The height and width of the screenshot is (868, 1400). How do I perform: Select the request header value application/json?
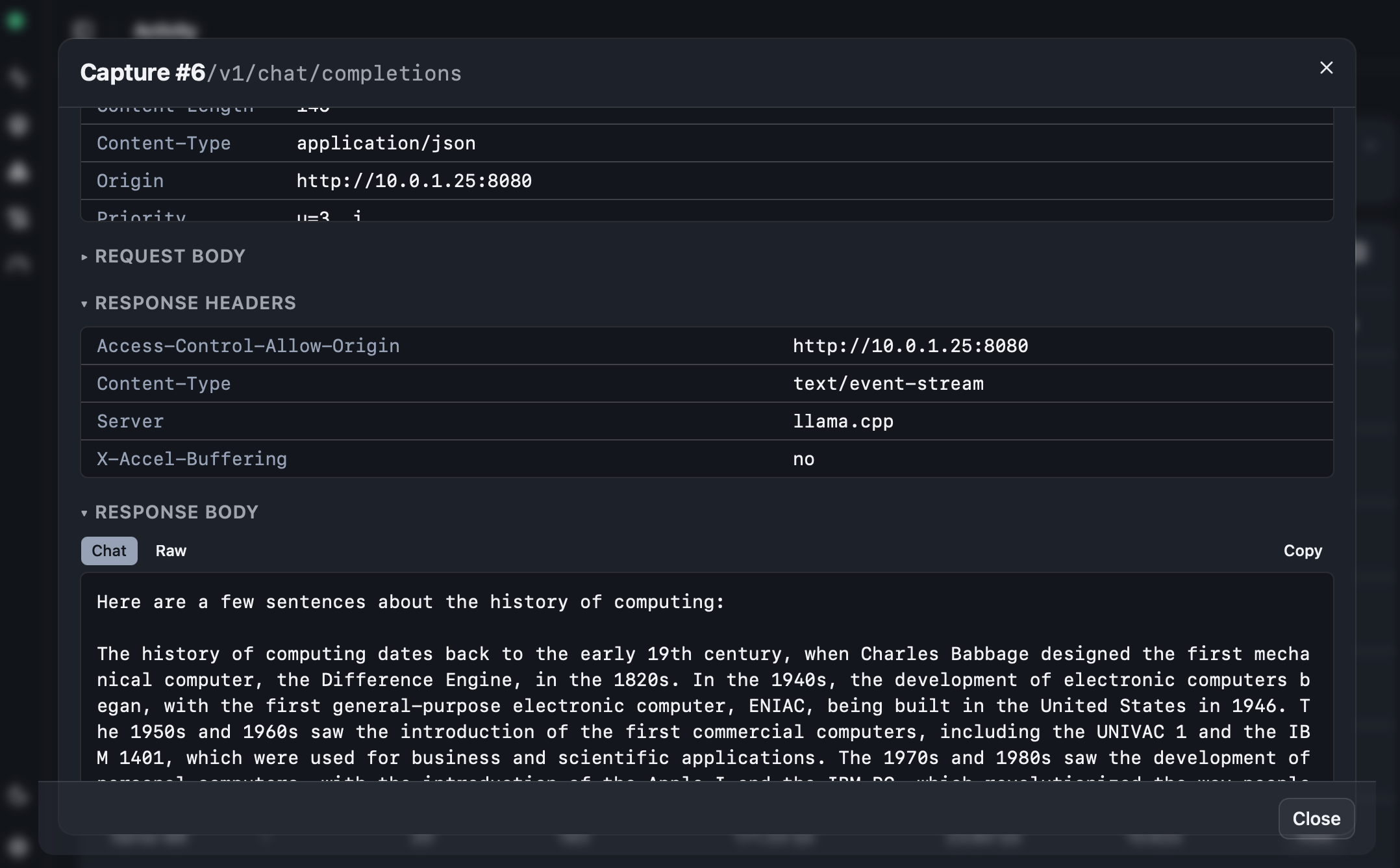coord(386,143)
